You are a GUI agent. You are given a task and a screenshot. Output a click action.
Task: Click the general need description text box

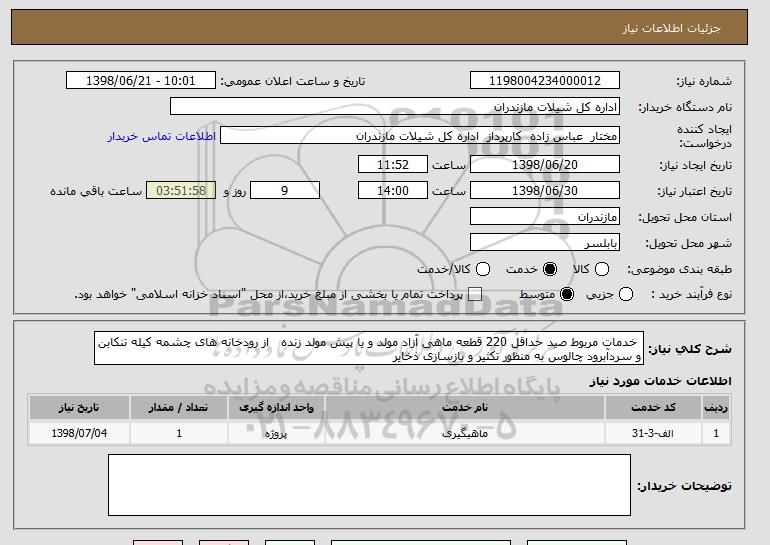[x=369, y=349]
